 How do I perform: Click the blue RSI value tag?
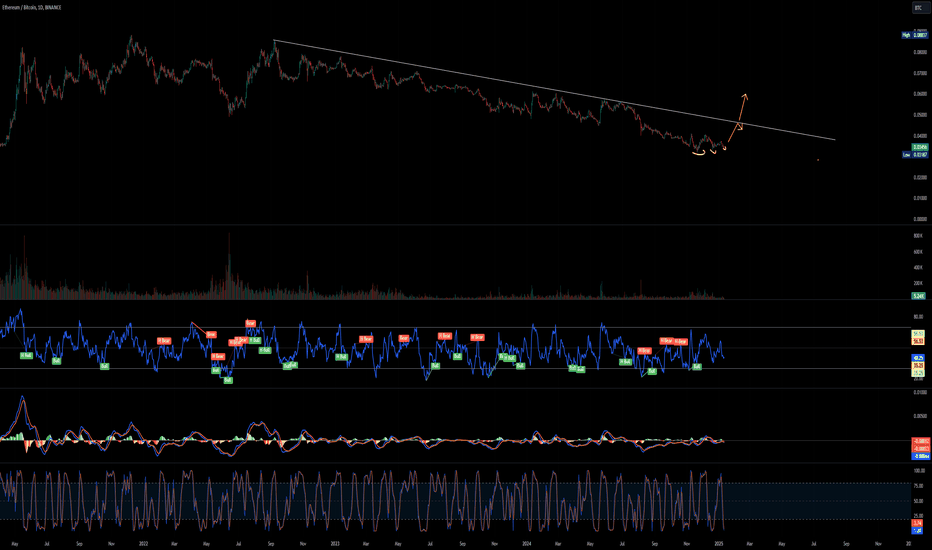[918, 357]
